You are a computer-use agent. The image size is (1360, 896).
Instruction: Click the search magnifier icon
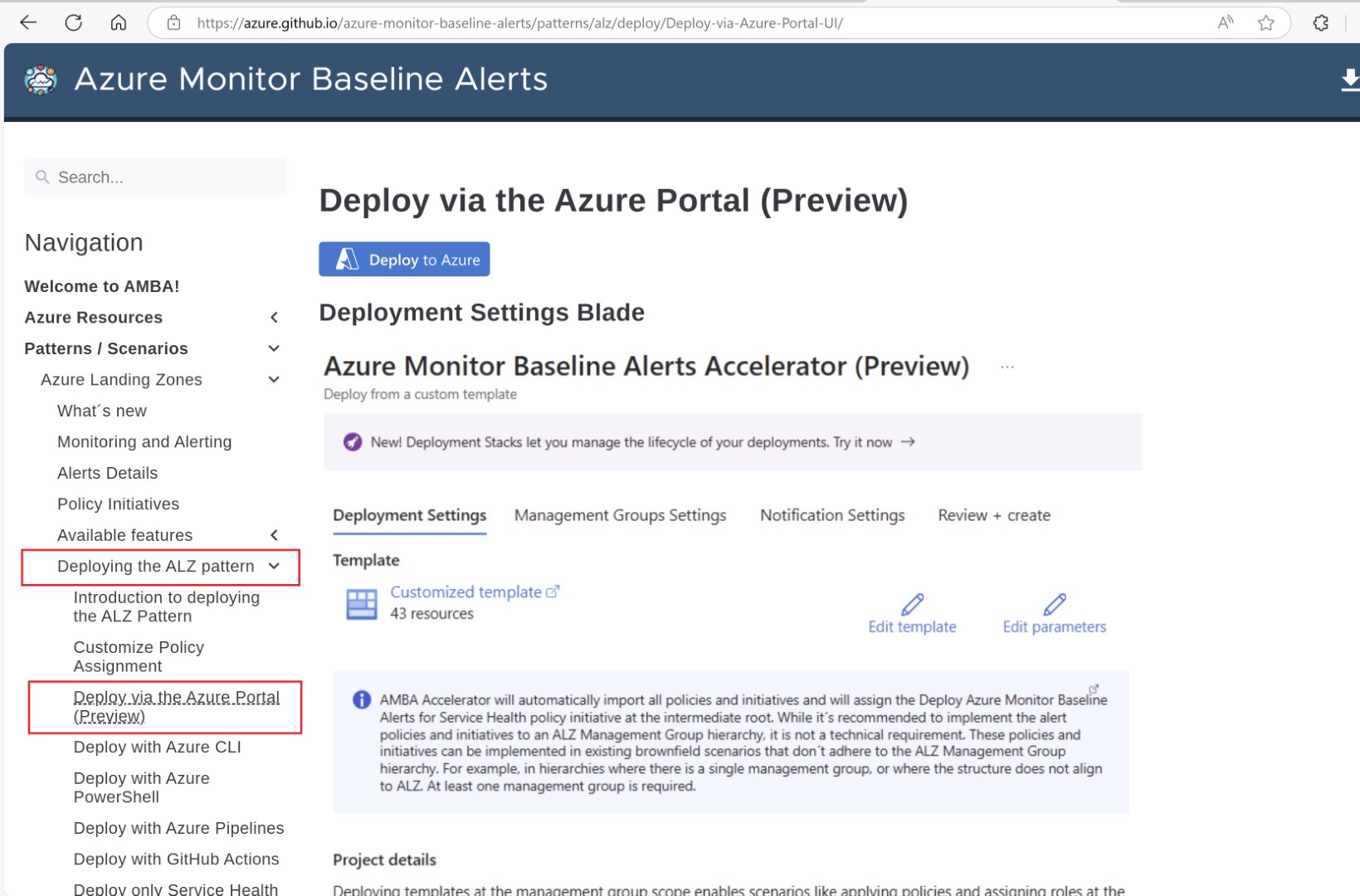[x=42, y=177]
